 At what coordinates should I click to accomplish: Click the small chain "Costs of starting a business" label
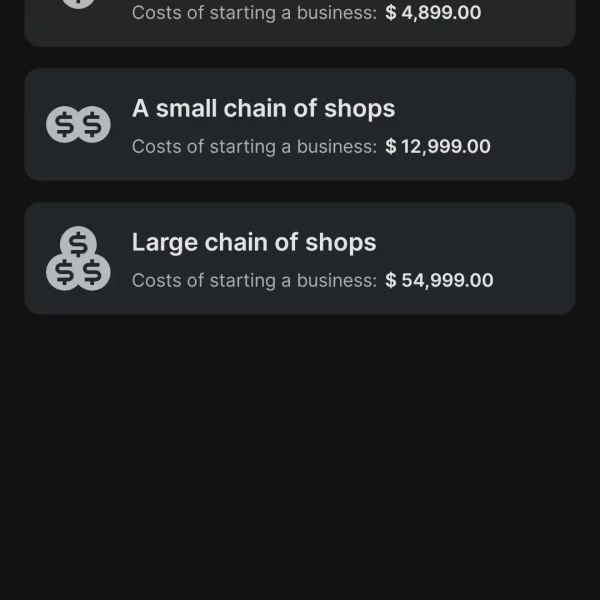(x=255, y=147)
